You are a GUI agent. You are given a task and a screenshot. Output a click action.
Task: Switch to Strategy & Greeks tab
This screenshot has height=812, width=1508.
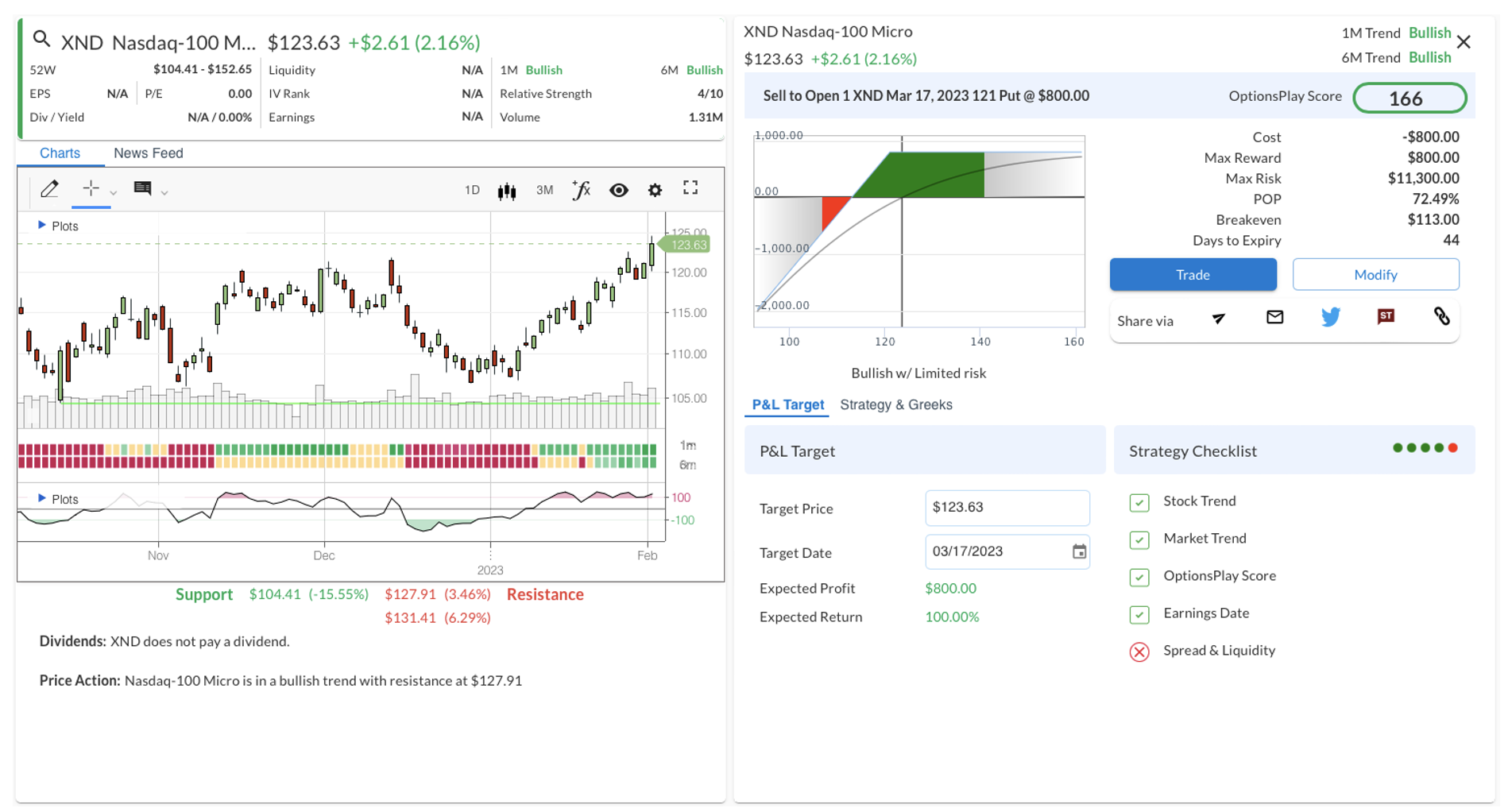pos(895,404)
